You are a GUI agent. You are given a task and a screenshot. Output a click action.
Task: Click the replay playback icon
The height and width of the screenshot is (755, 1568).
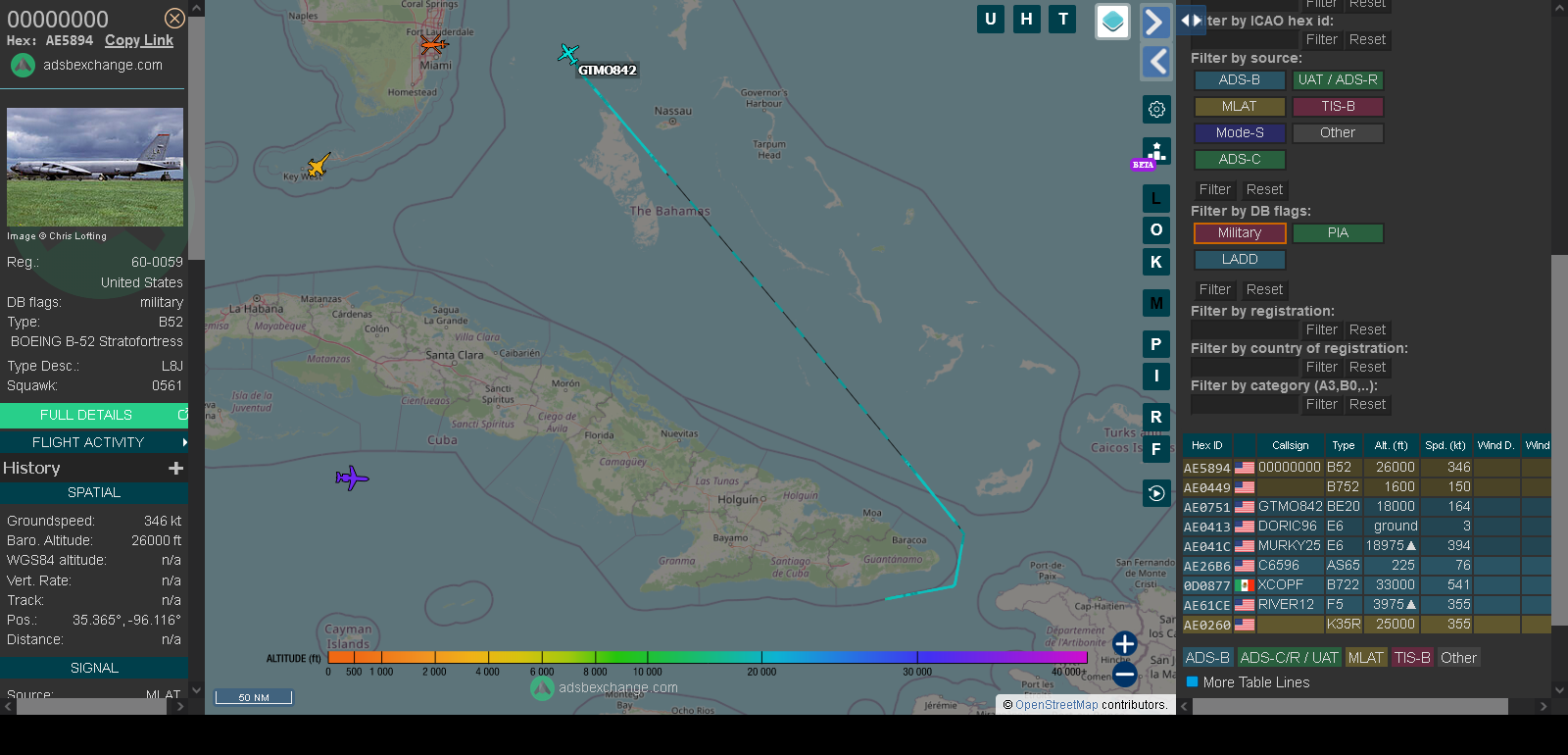pyautogui.click(x=1156, y=493)
